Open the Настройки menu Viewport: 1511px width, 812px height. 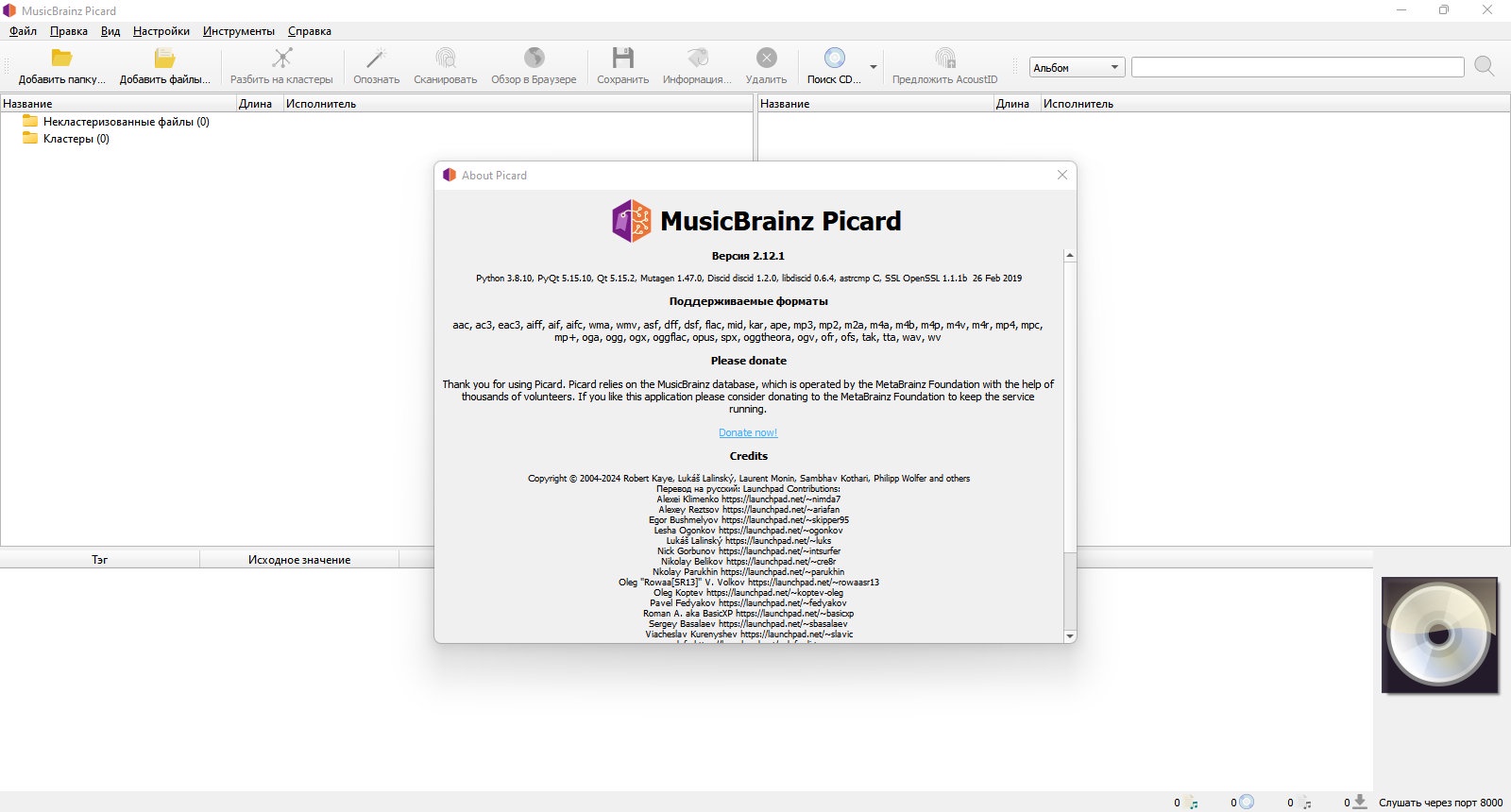(161, 31)
